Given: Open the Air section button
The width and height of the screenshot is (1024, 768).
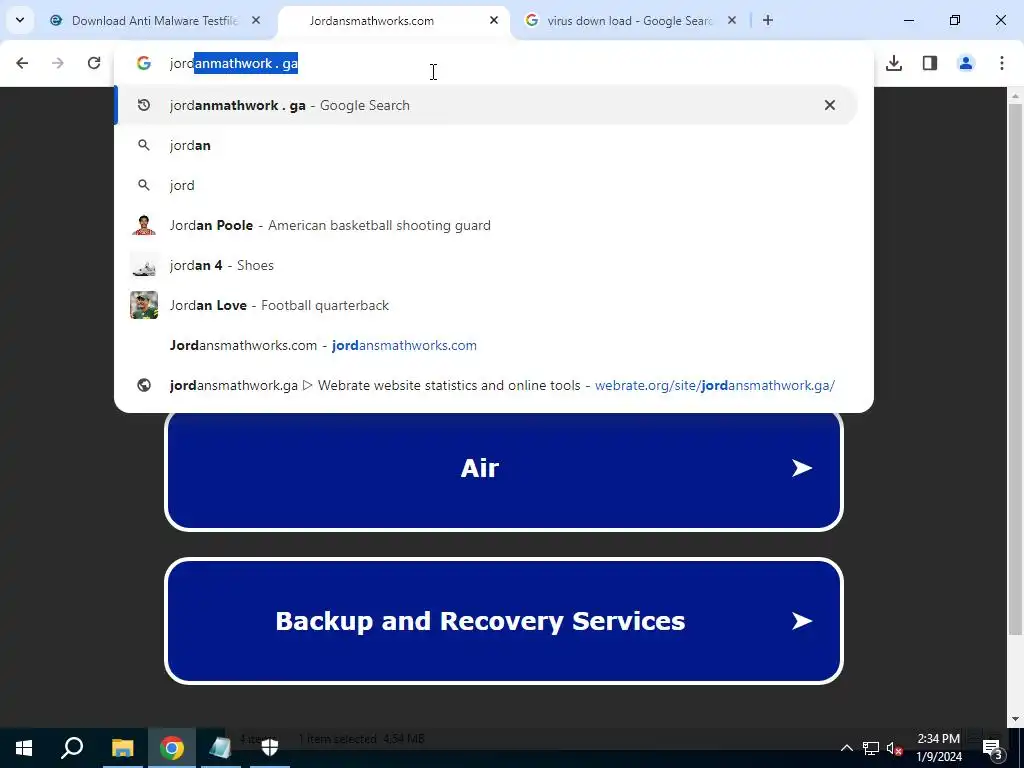Looking at the screenshot, I should coord(504,469).
